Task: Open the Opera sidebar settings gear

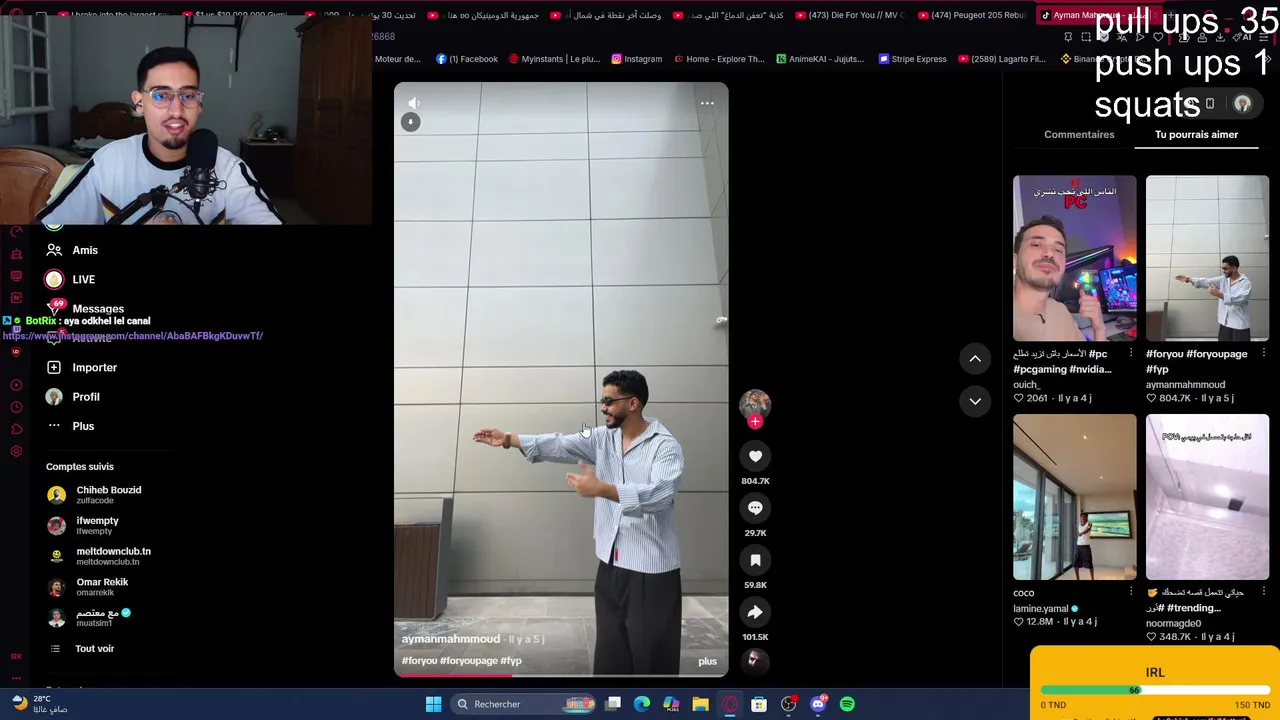Action: pos(16,451)
